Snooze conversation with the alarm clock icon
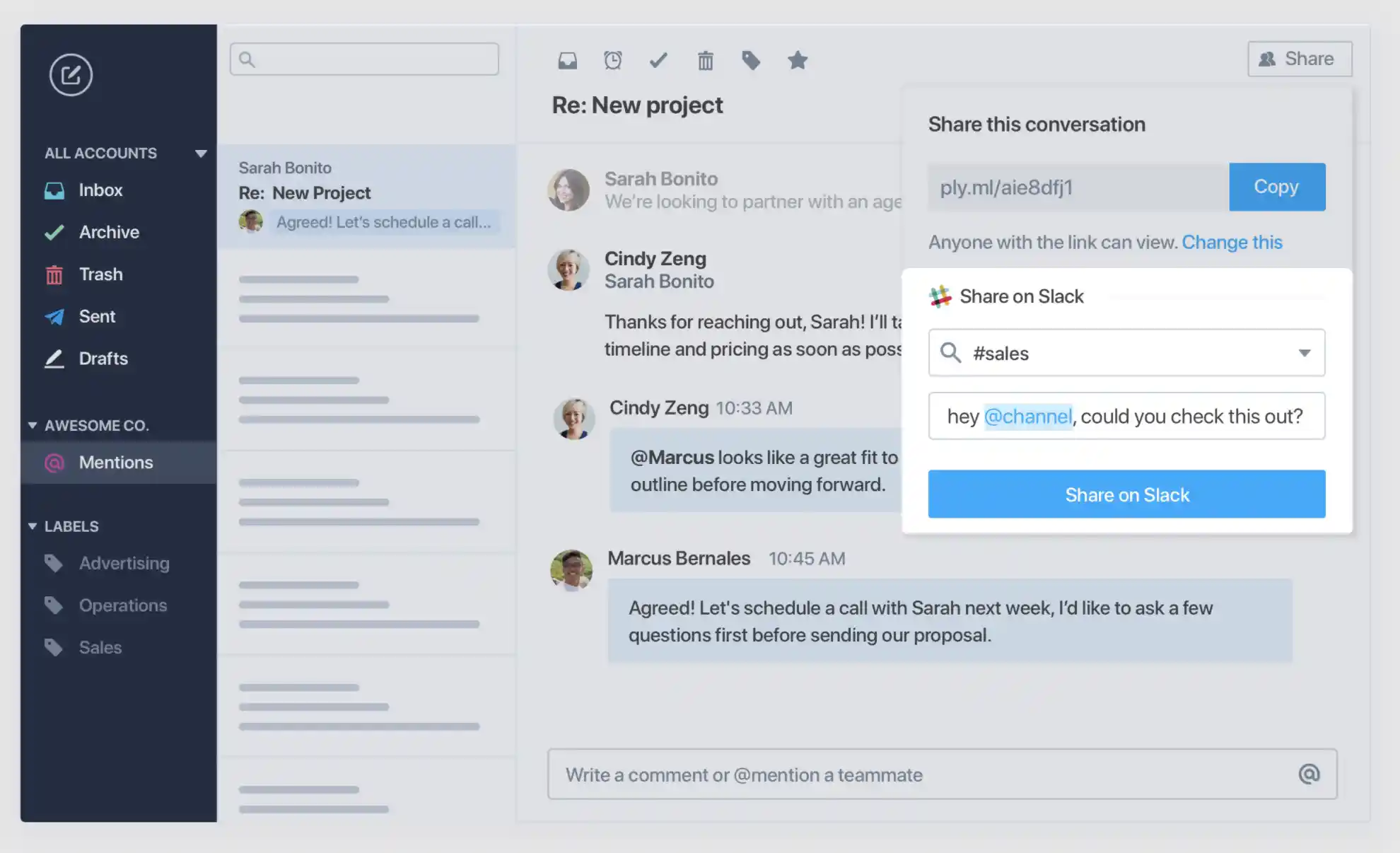This screenshot has height=853, width=1400. point(613,60)
